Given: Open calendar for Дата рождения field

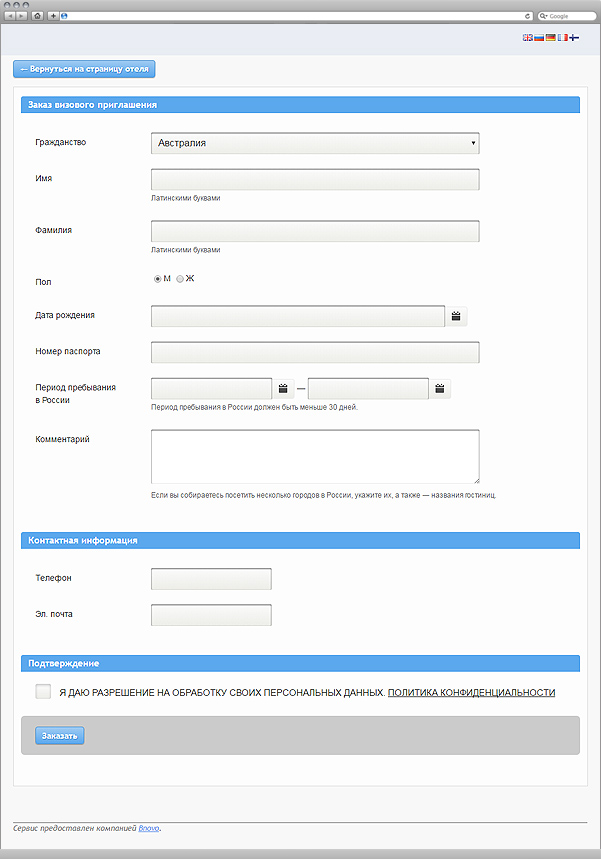Looking at the screenshot, I should tap(456, 316).
